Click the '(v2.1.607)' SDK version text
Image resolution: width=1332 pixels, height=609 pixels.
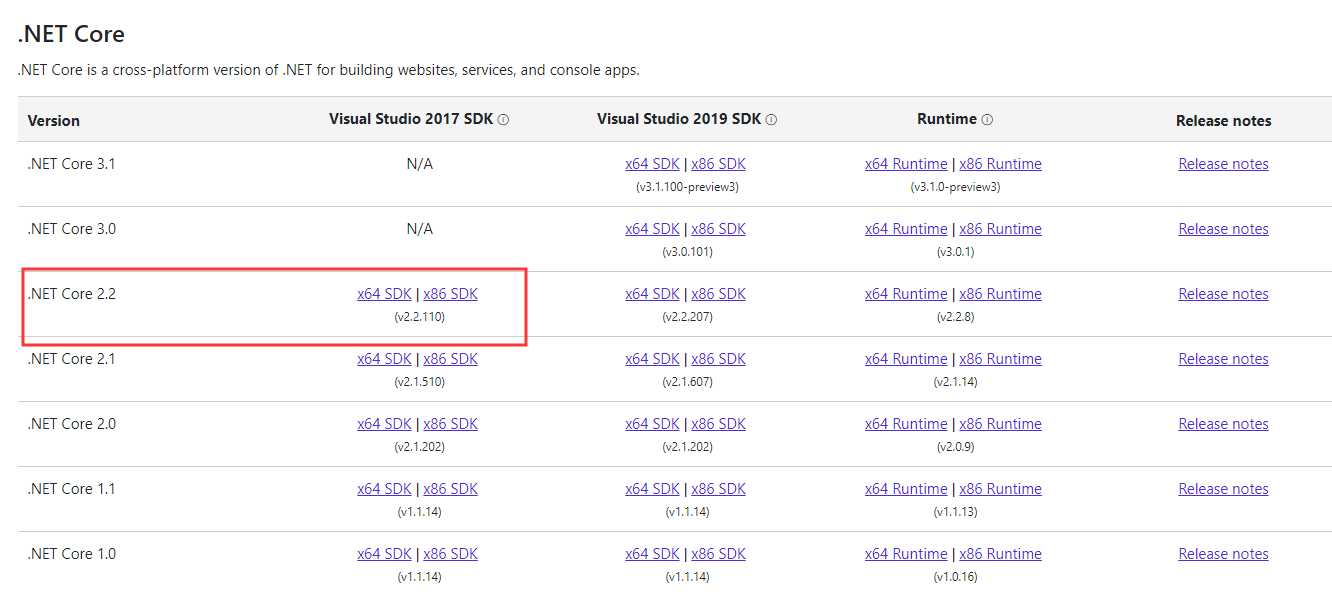point(686,382)
